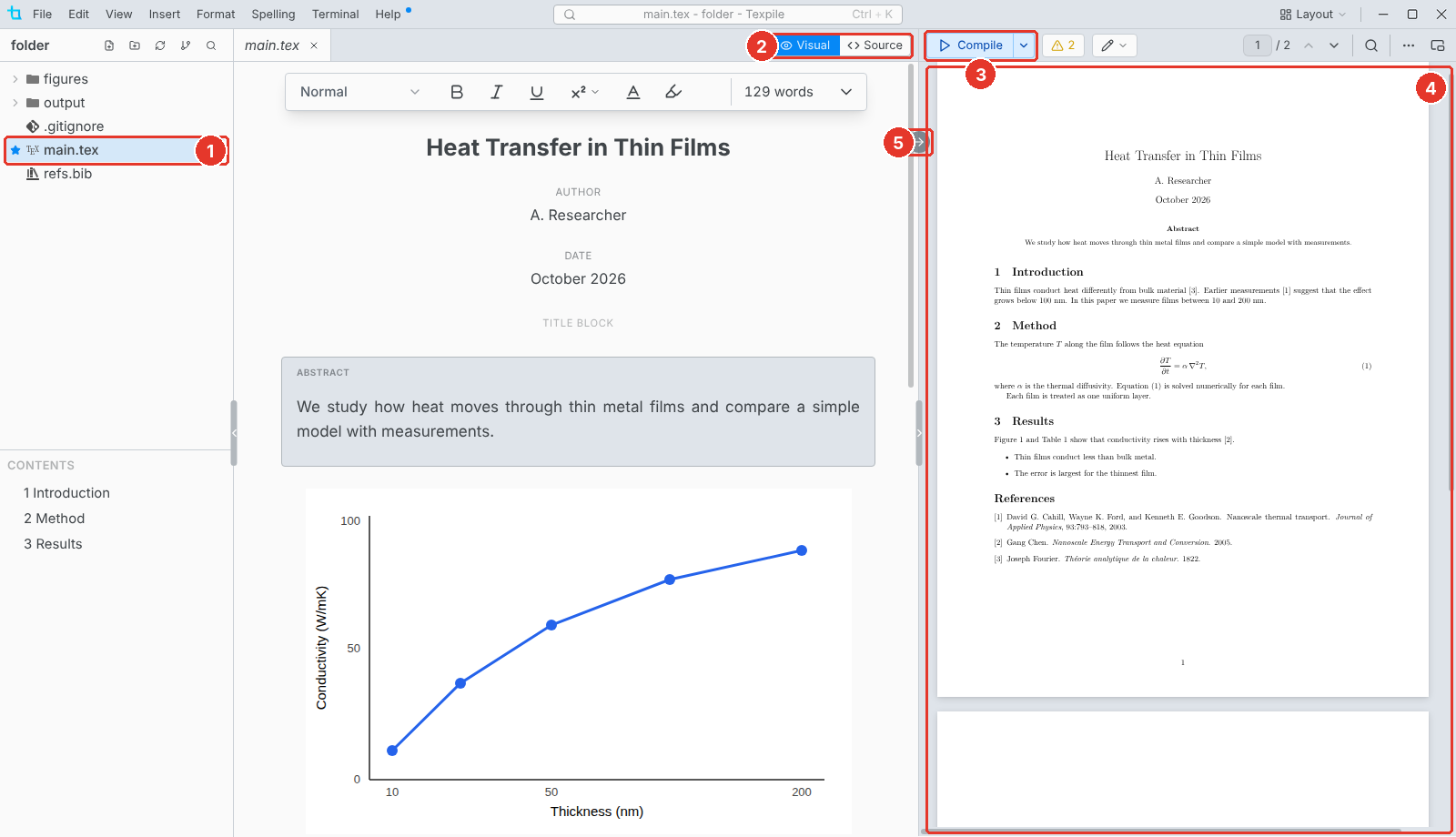The height and width of the screenshot is (837, 1456).
Task: Open the Spelling menu
Action: 273,15
